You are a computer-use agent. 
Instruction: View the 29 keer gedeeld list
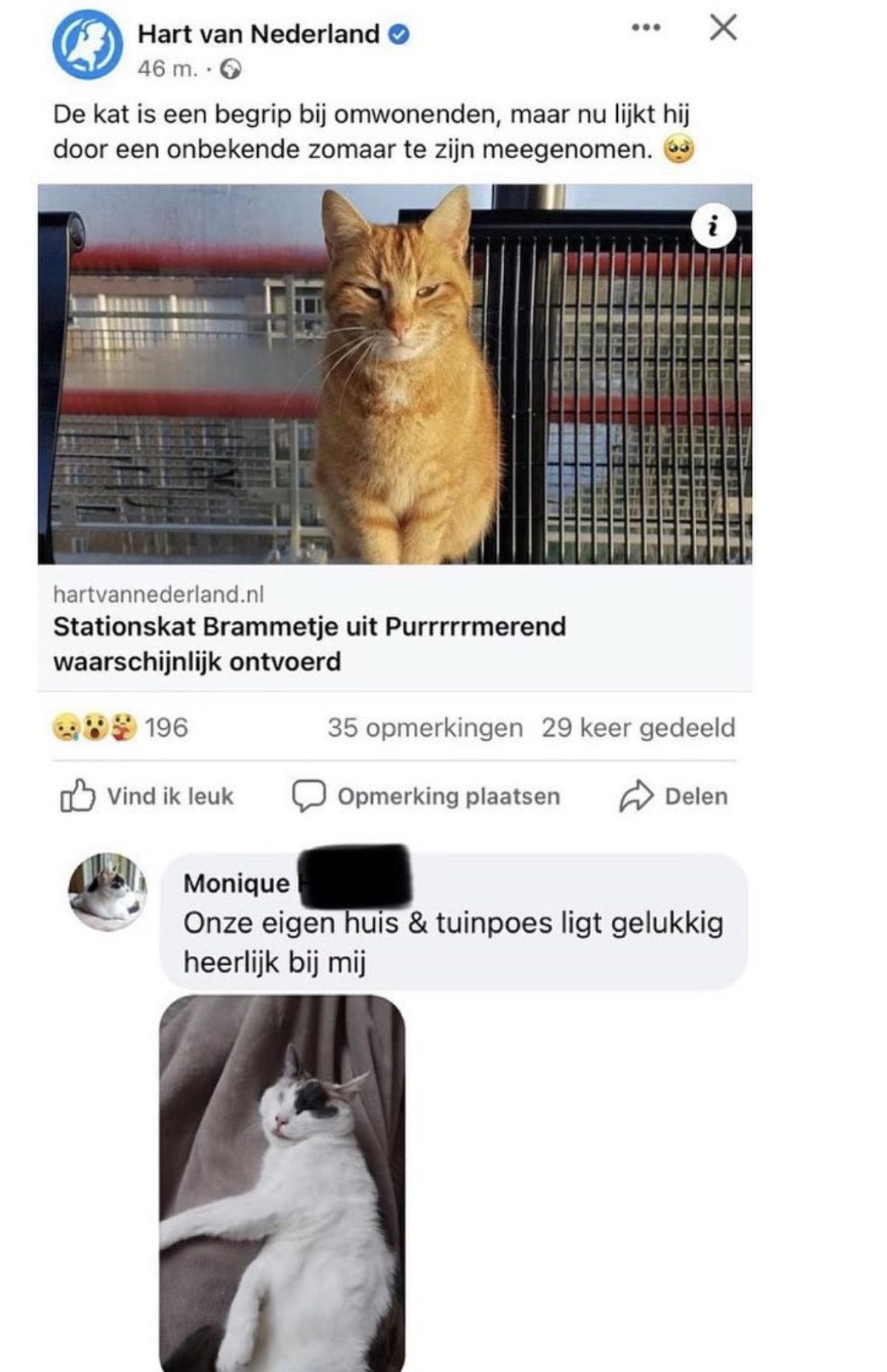pos(639,727)
